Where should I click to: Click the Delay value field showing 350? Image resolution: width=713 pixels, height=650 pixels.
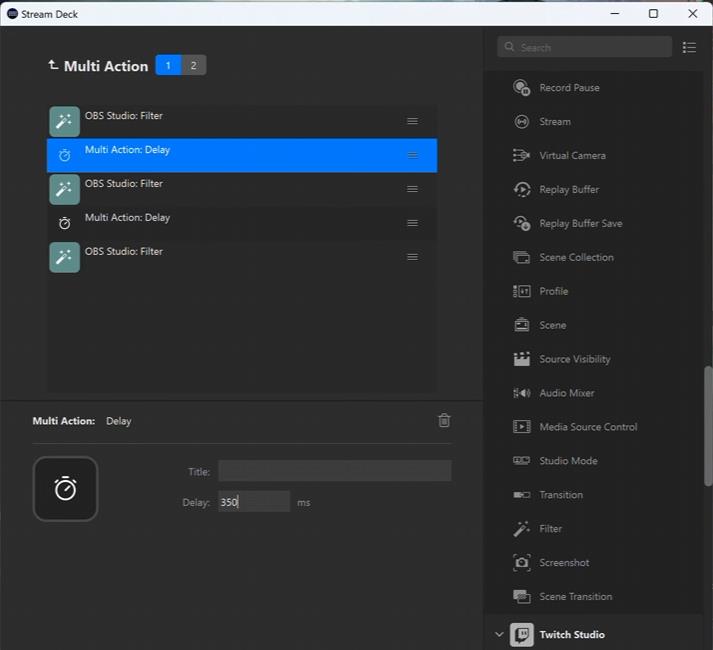point(254,502)
